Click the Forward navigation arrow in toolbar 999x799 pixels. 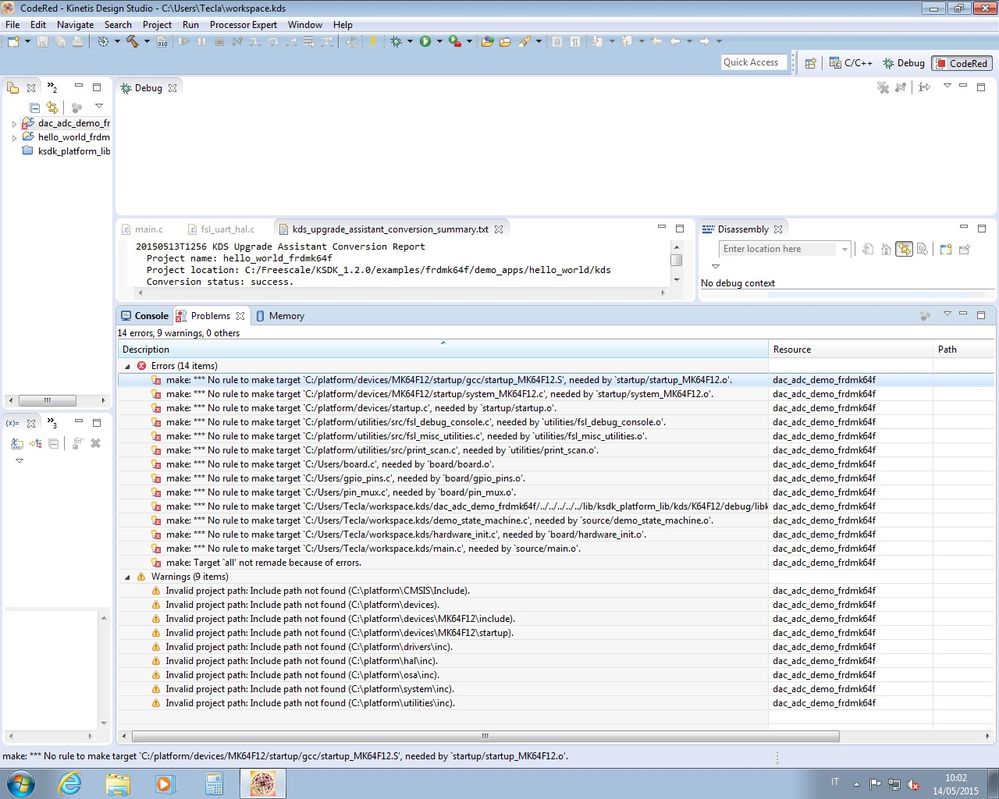(704, 41)
